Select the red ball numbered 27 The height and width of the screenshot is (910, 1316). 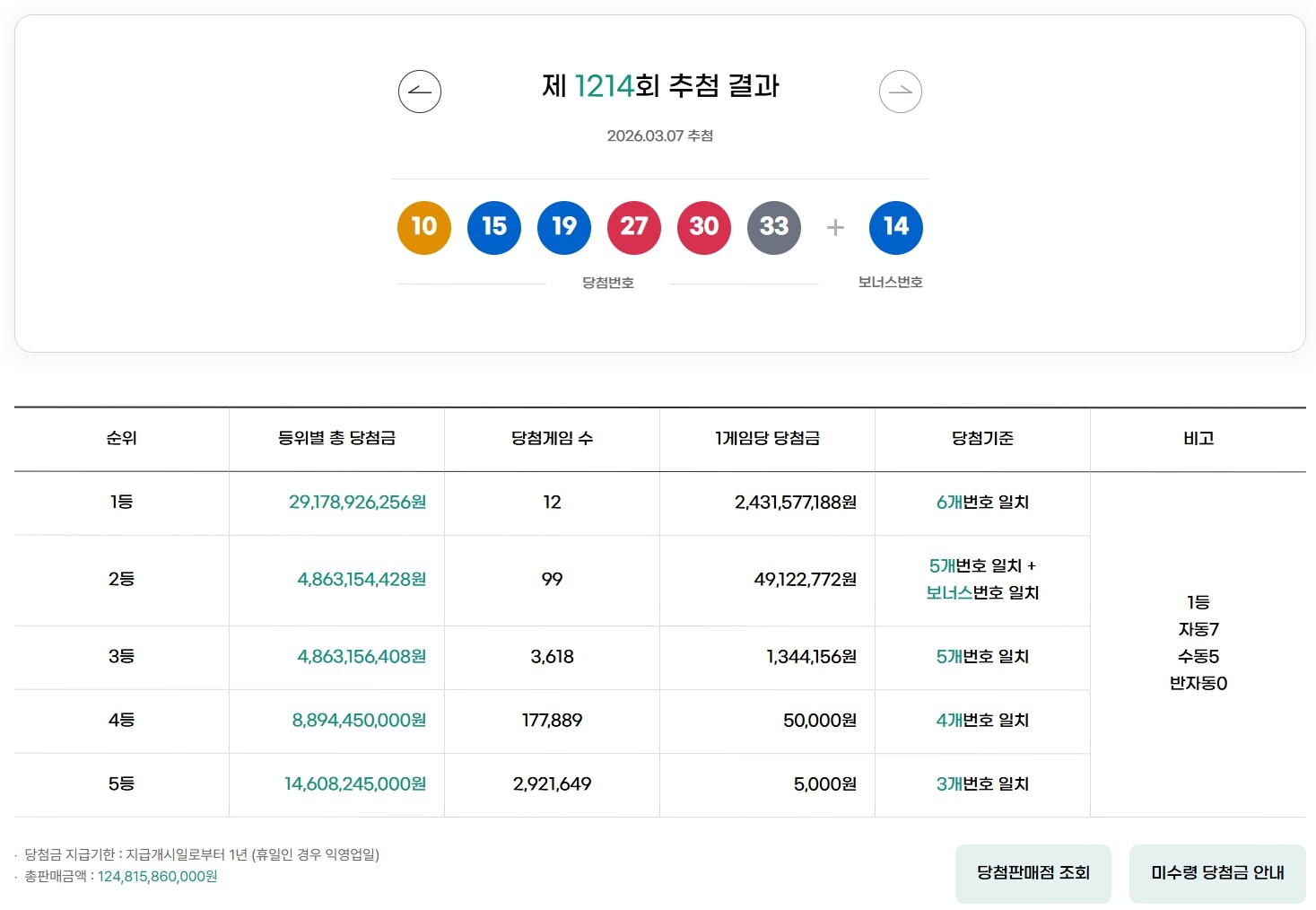coord(633,228)
